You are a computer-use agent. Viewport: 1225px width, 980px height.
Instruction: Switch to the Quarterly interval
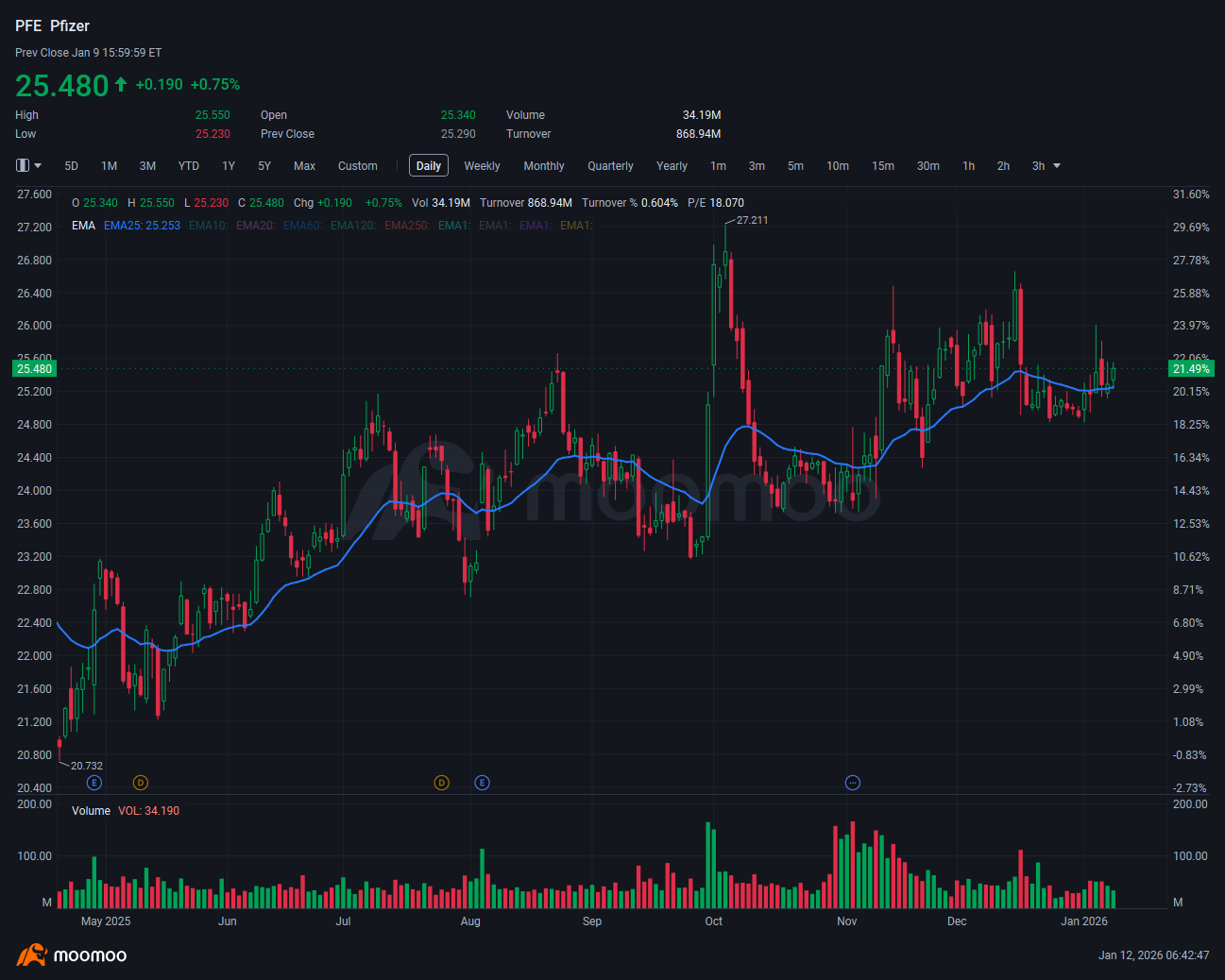[x=610, y=166]
